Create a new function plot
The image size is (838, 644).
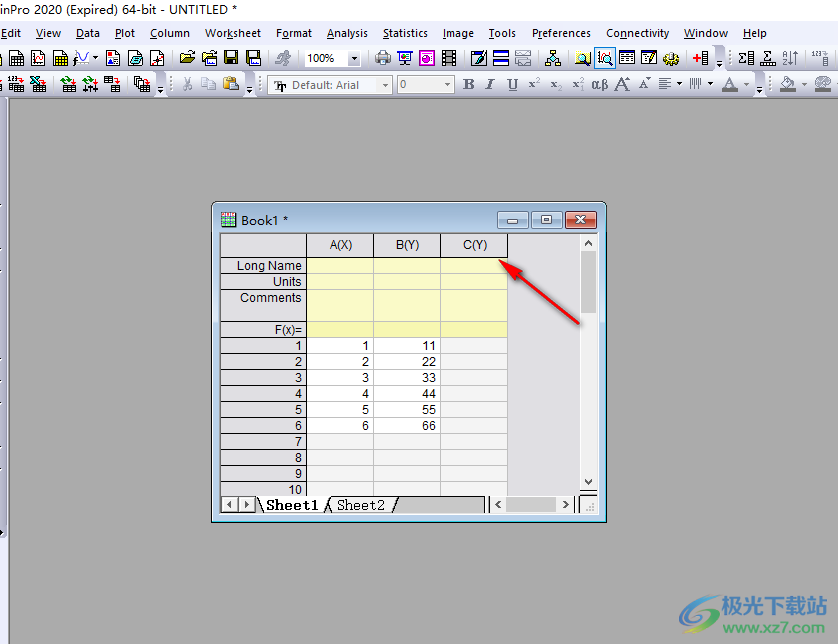[81, 58]
